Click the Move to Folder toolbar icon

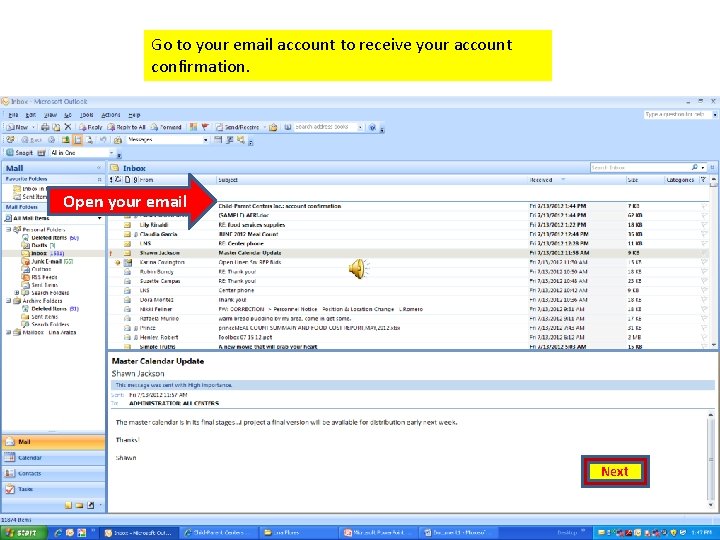coord(56,127)
